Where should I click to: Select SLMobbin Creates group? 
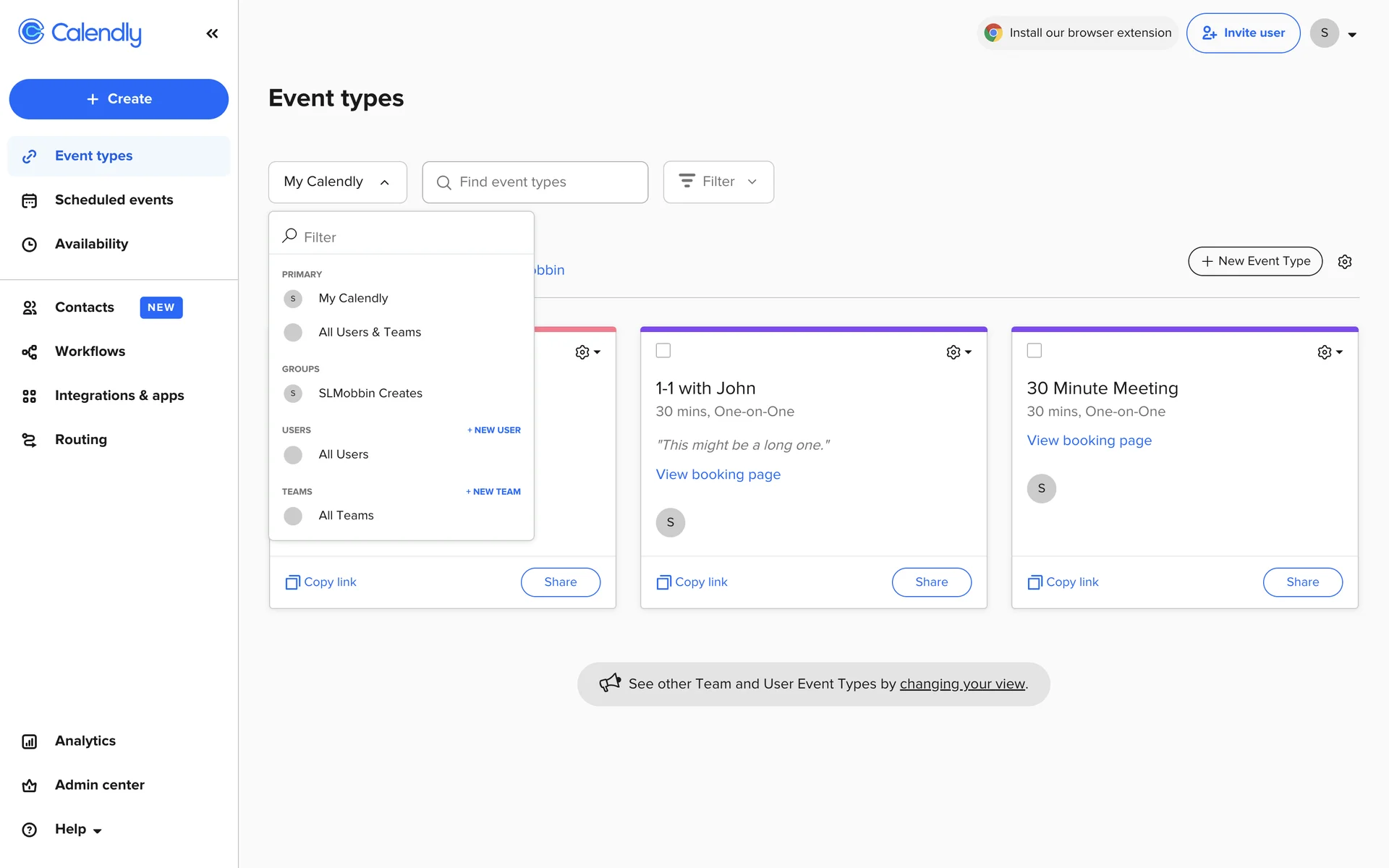tap(370, 393)
